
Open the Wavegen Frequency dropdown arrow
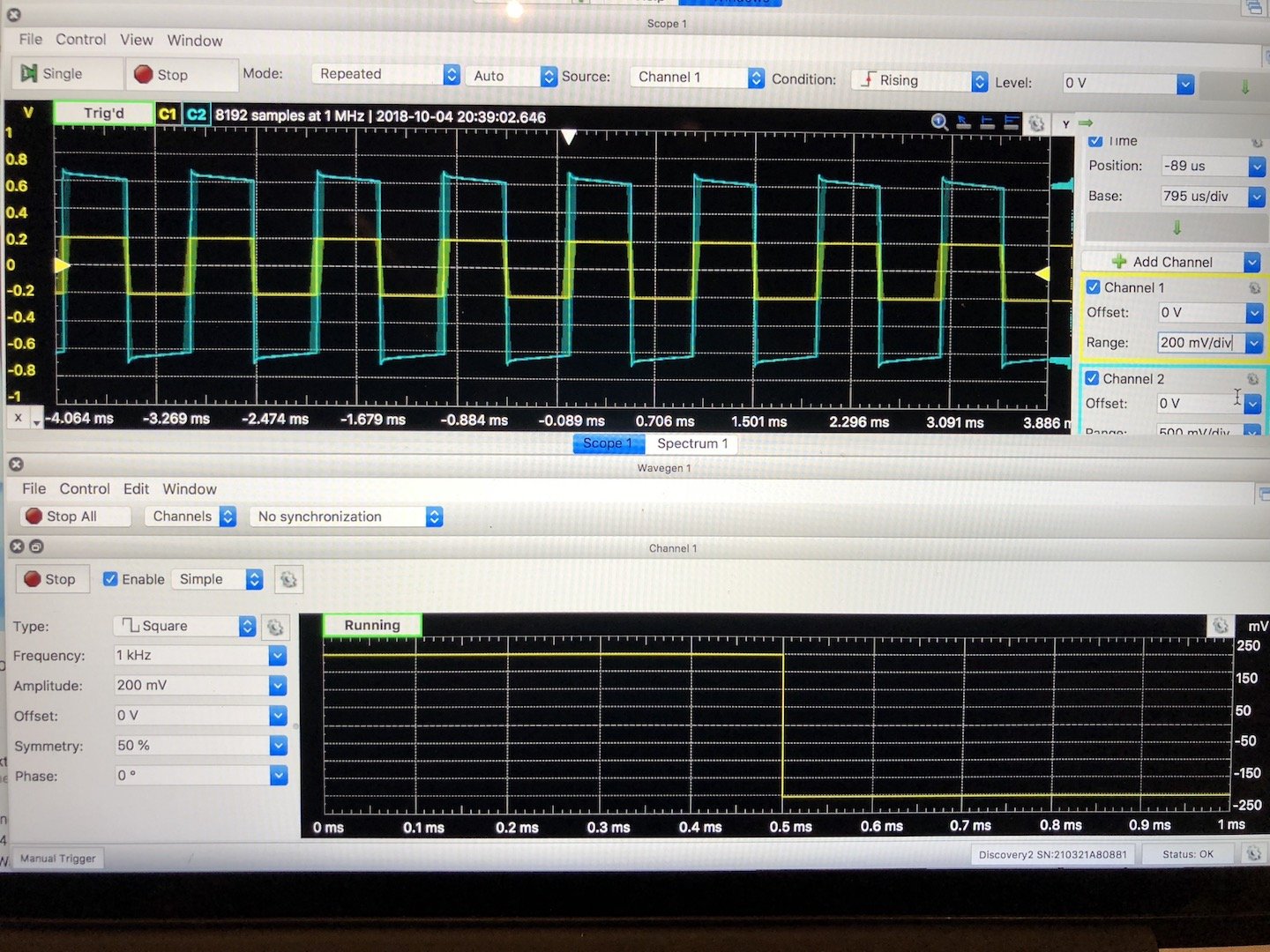(278, 656)
